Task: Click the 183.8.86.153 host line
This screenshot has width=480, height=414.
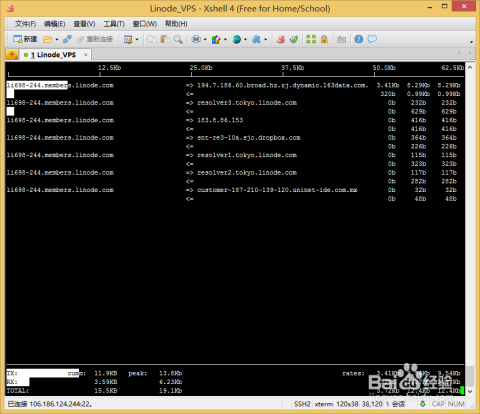Action: pos(220,120)
